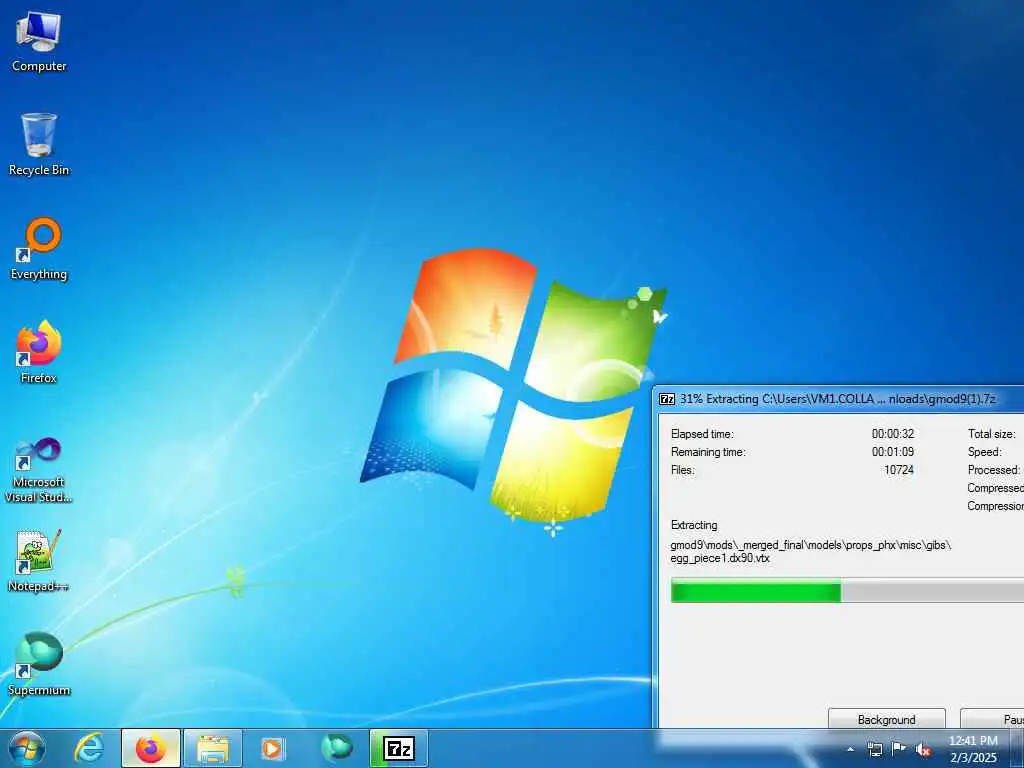Image resolution: width=1024 pixels, height=768 pixels.
Task: Open the Windows Start menu
Action: click(27, 748)
